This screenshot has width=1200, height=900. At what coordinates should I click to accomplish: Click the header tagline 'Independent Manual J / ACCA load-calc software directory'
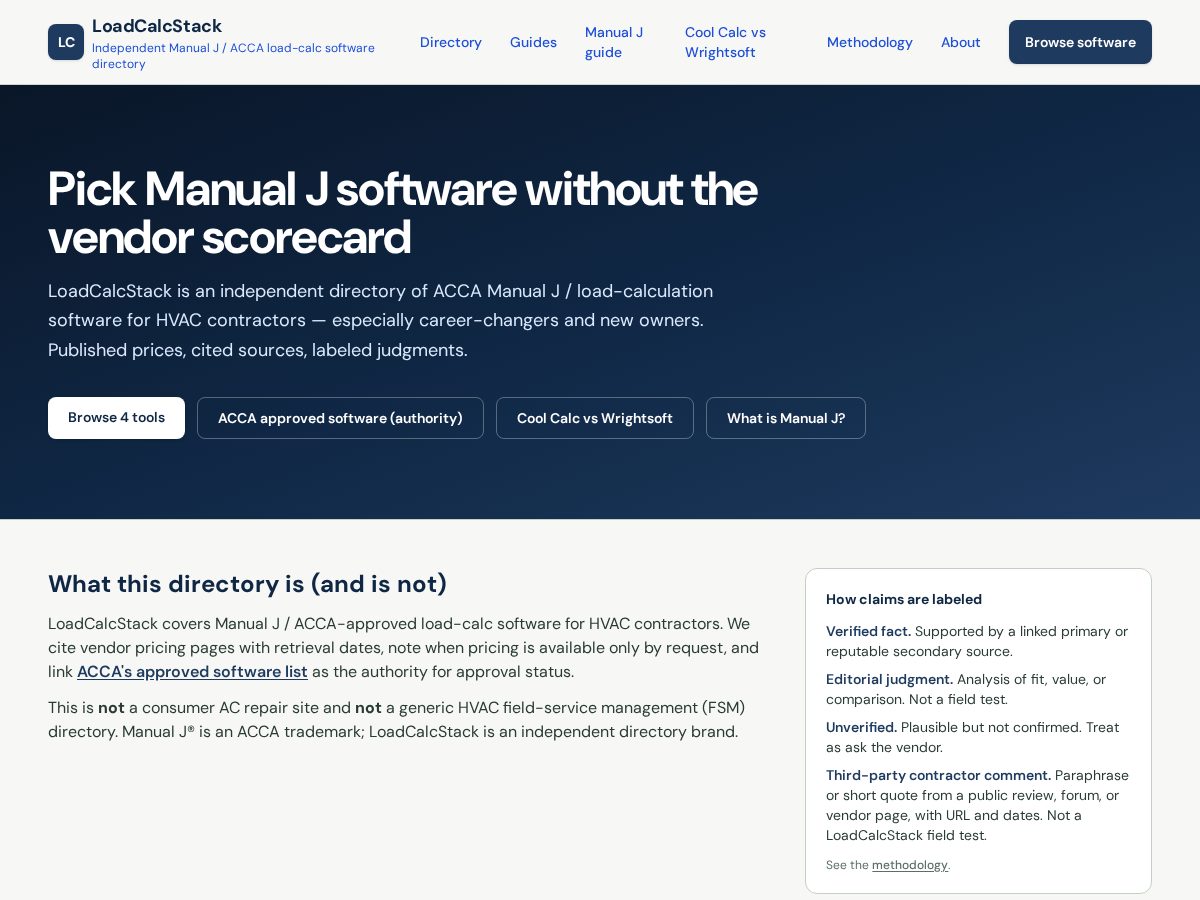233,56
